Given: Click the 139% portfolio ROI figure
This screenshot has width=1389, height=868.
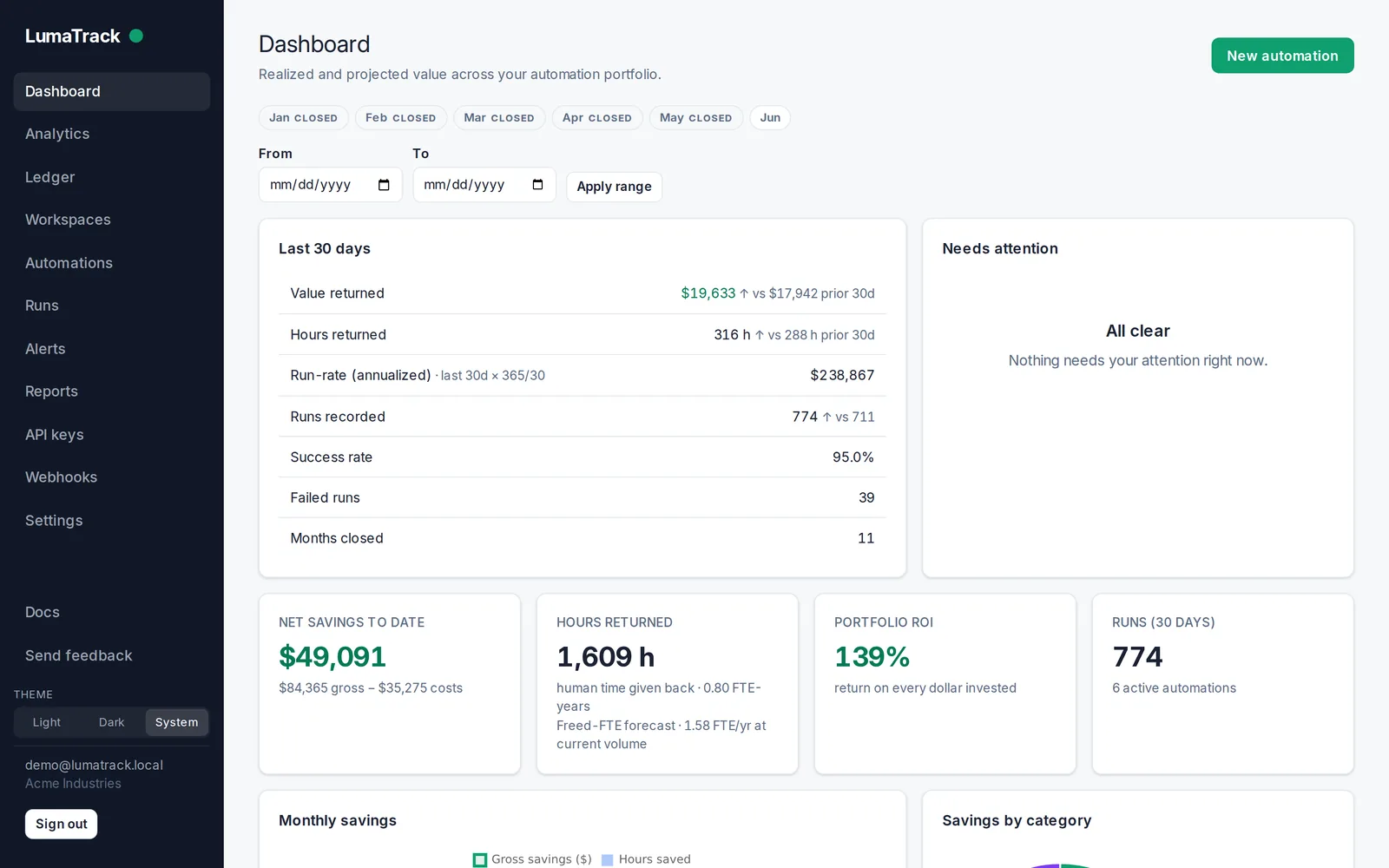Looking at the screenshot, I should coord(872,657).
